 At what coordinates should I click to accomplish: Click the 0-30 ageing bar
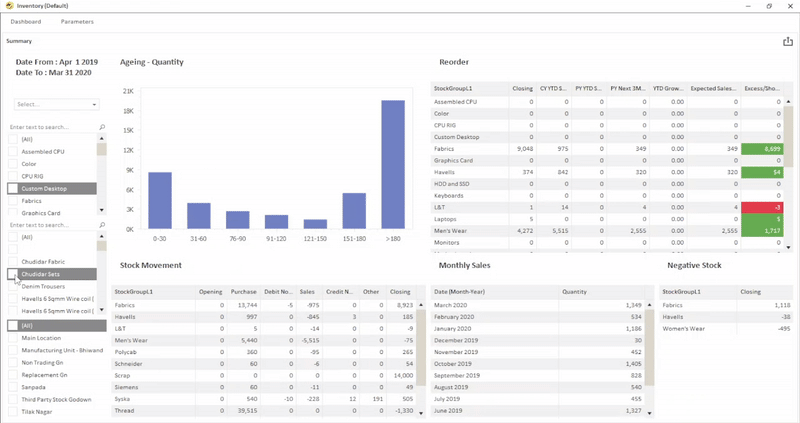(x=160, y=201)
